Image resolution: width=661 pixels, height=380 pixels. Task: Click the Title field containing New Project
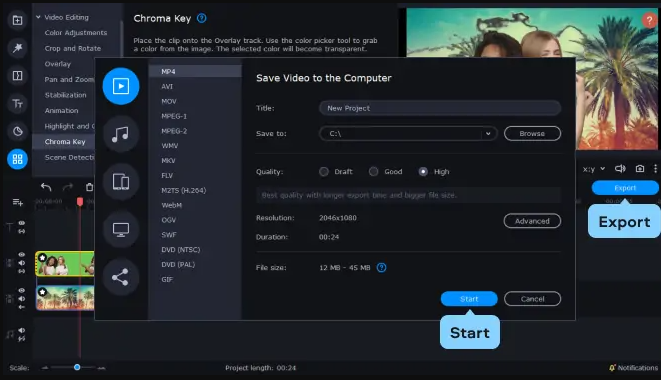coord(440,108)
